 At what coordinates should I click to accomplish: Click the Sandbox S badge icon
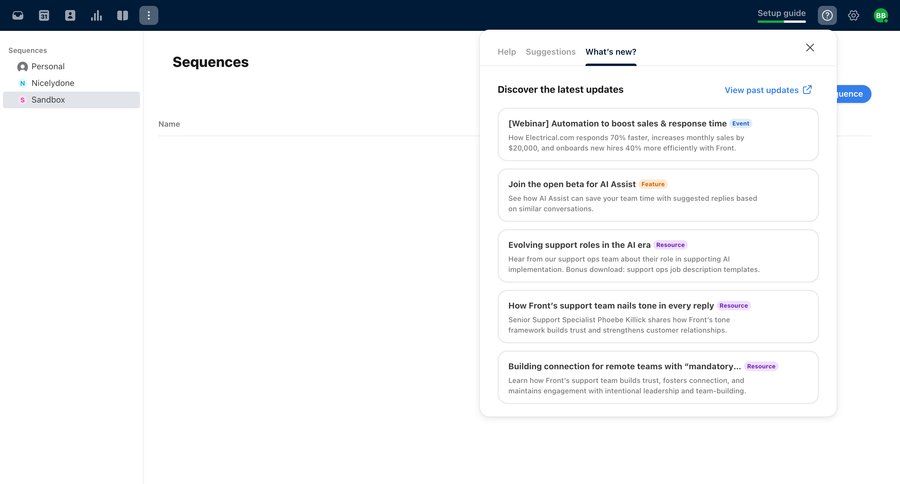click(22, 100)
